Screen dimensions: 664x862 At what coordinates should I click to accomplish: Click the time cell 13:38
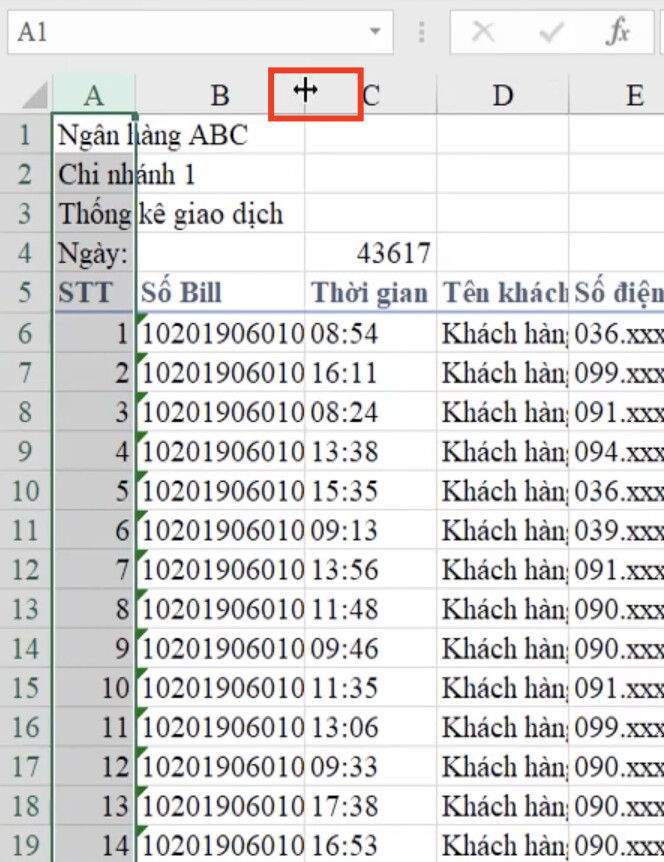click(x=371, y=451)
